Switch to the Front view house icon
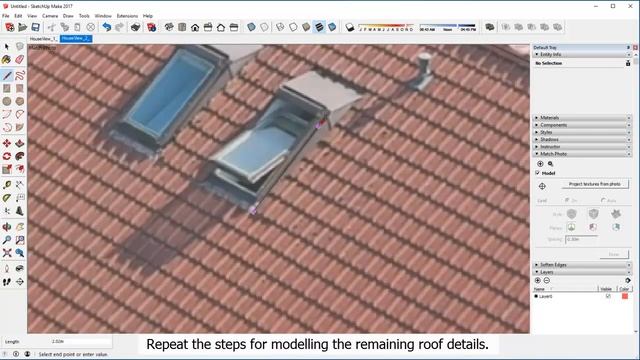640x360 pixels. point(195,27)
